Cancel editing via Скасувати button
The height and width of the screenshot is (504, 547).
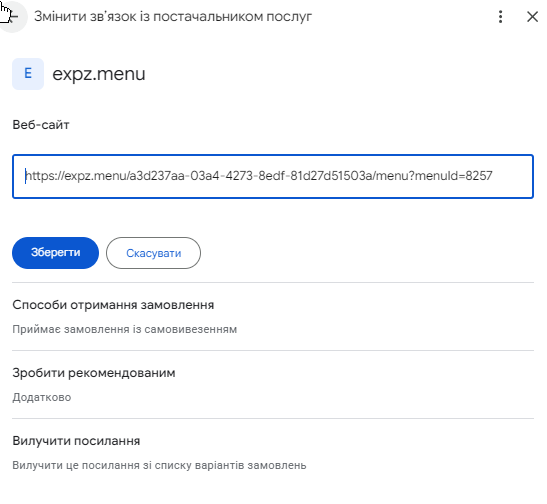[153, 253]
